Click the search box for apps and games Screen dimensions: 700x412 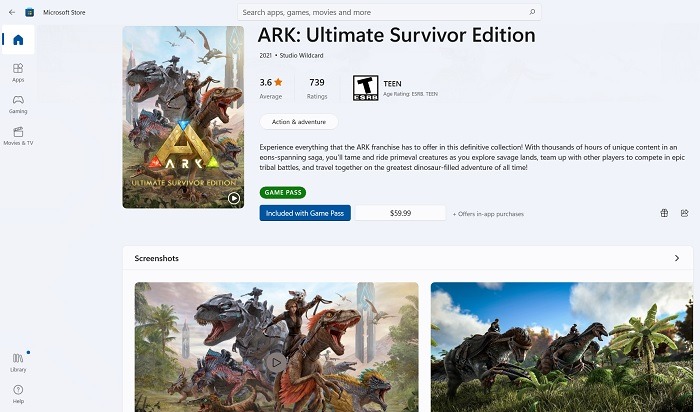point(389,13)
